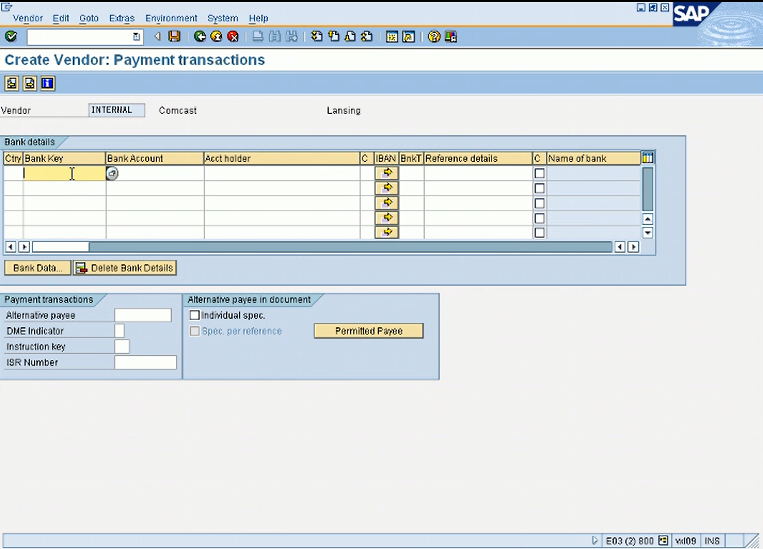The height and width of the screenshot is (549, 763).
Task: Click the yellow Exit arrow icon
Action: pos(216,37)
